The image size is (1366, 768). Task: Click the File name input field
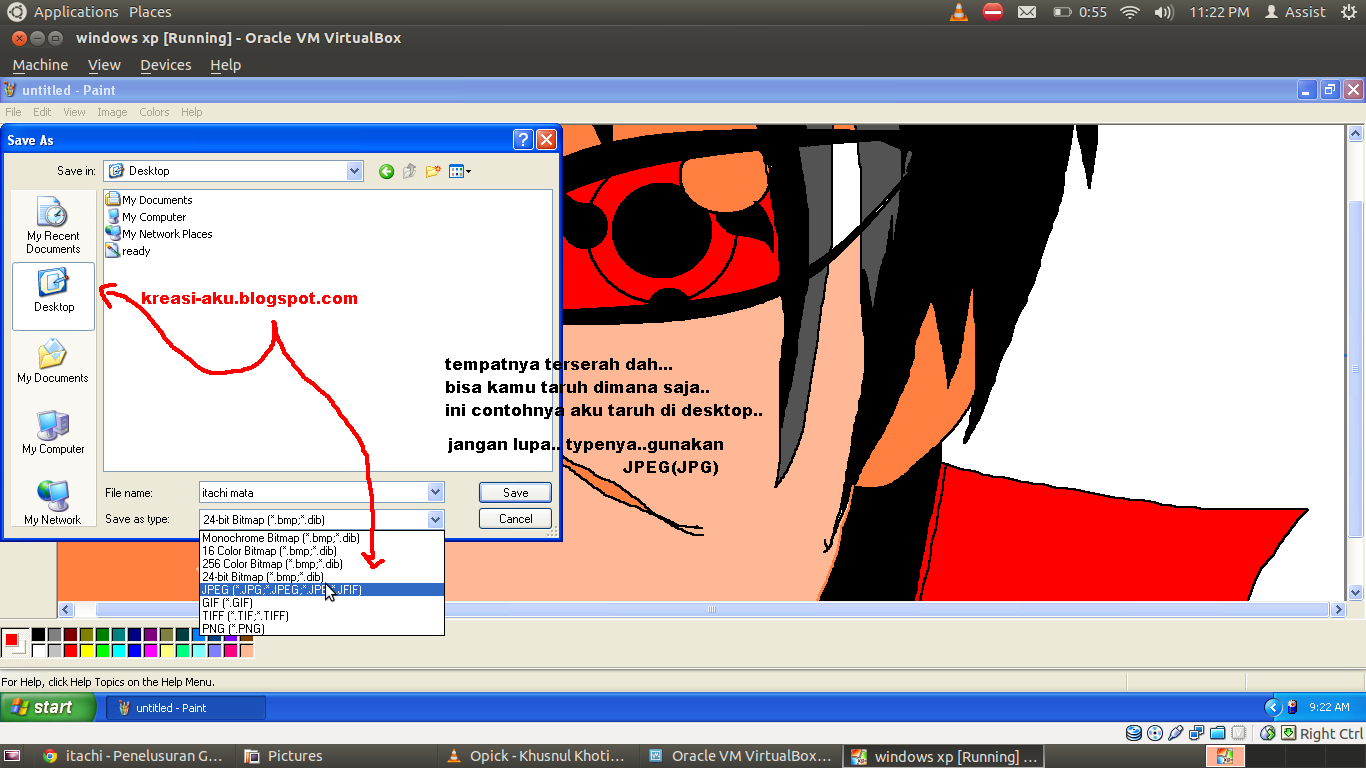click(x=313, y=492)
